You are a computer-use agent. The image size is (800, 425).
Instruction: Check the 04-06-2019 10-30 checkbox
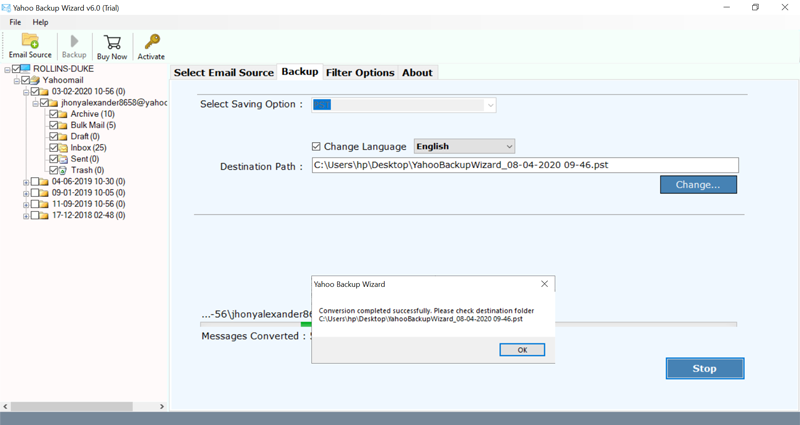35,181
